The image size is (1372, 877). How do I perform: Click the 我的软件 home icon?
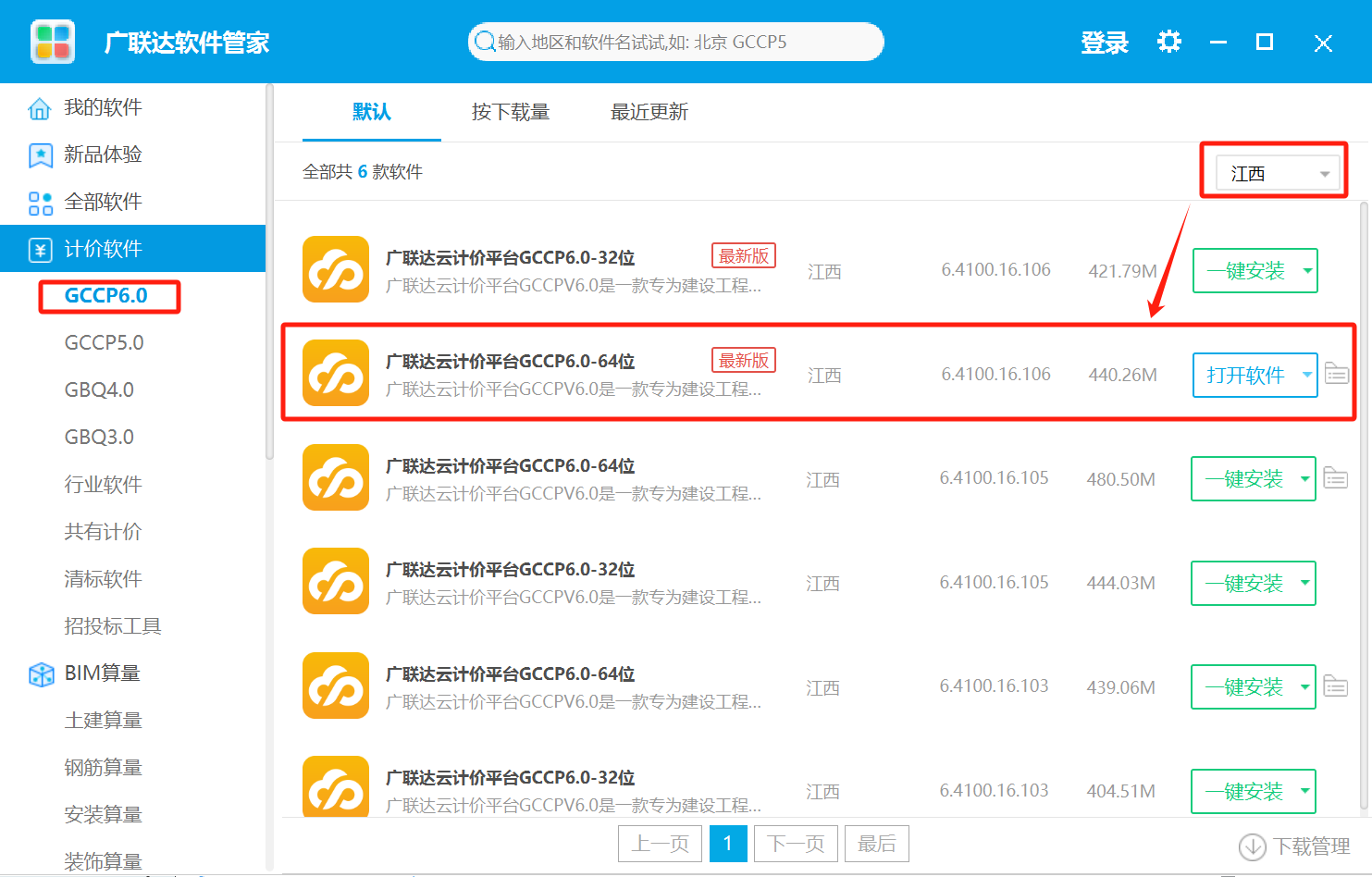pos(40,108)
